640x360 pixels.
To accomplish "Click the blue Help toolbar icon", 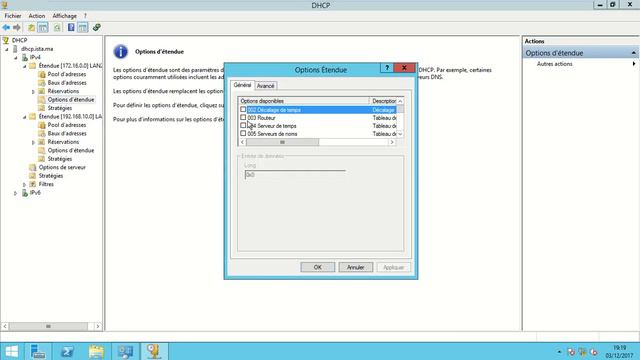I will (x=71, y=27).
